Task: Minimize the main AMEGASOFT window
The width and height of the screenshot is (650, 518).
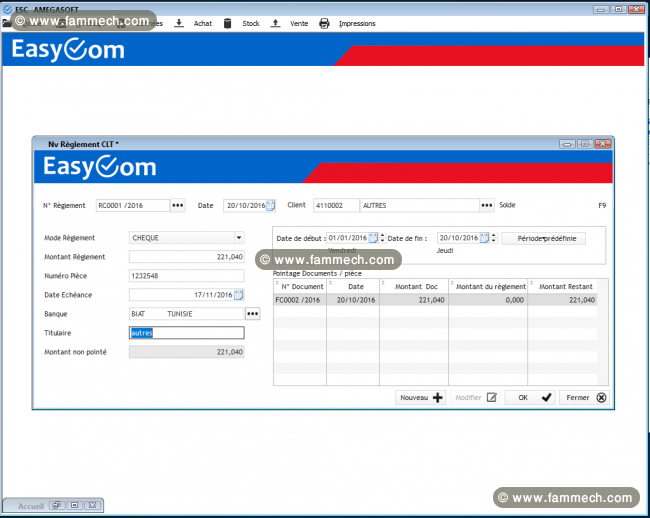Action: pyautogui.click(x=601, y=9)
